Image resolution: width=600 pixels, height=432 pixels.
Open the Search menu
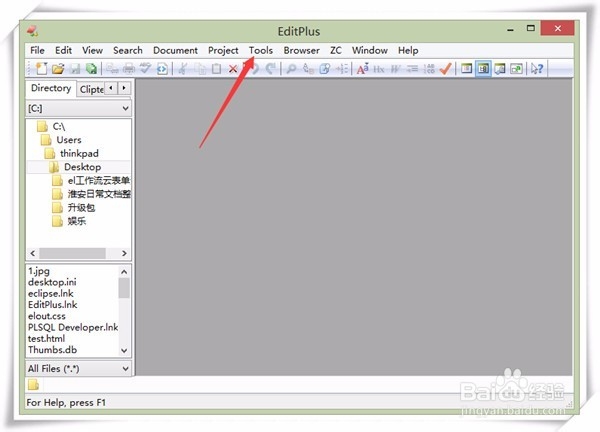tap(127, 50)
